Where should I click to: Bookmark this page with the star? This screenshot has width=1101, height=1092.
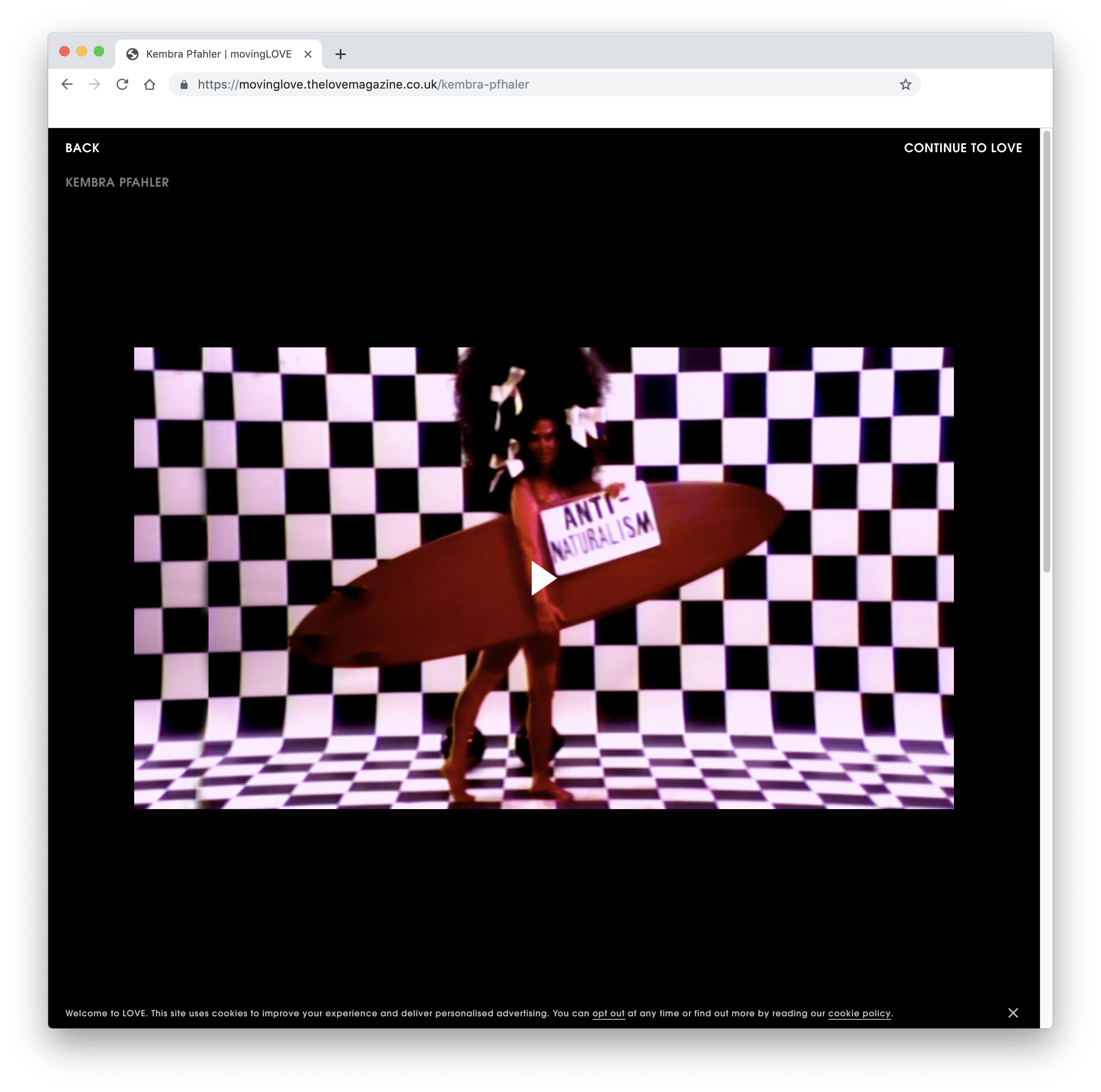(x=905, y=84)
